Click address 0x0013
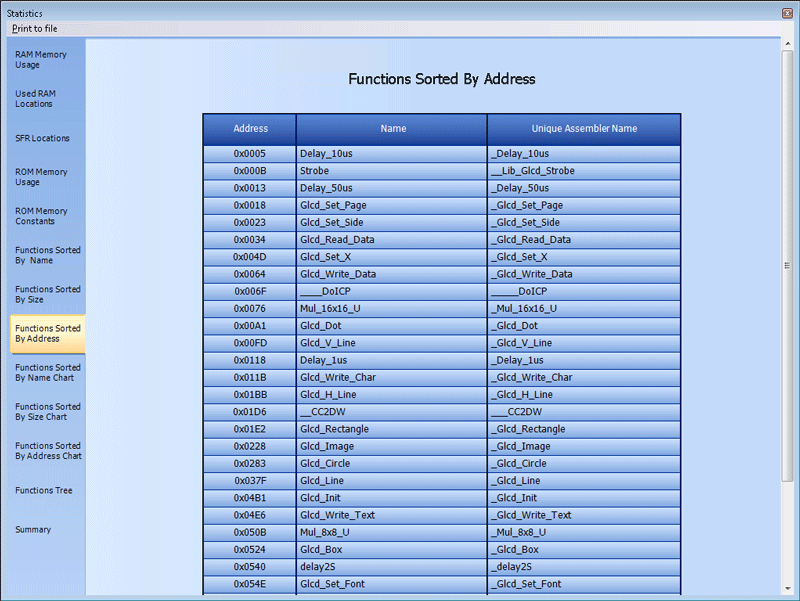Screen dimensions: 800x601 click(249, 188)
